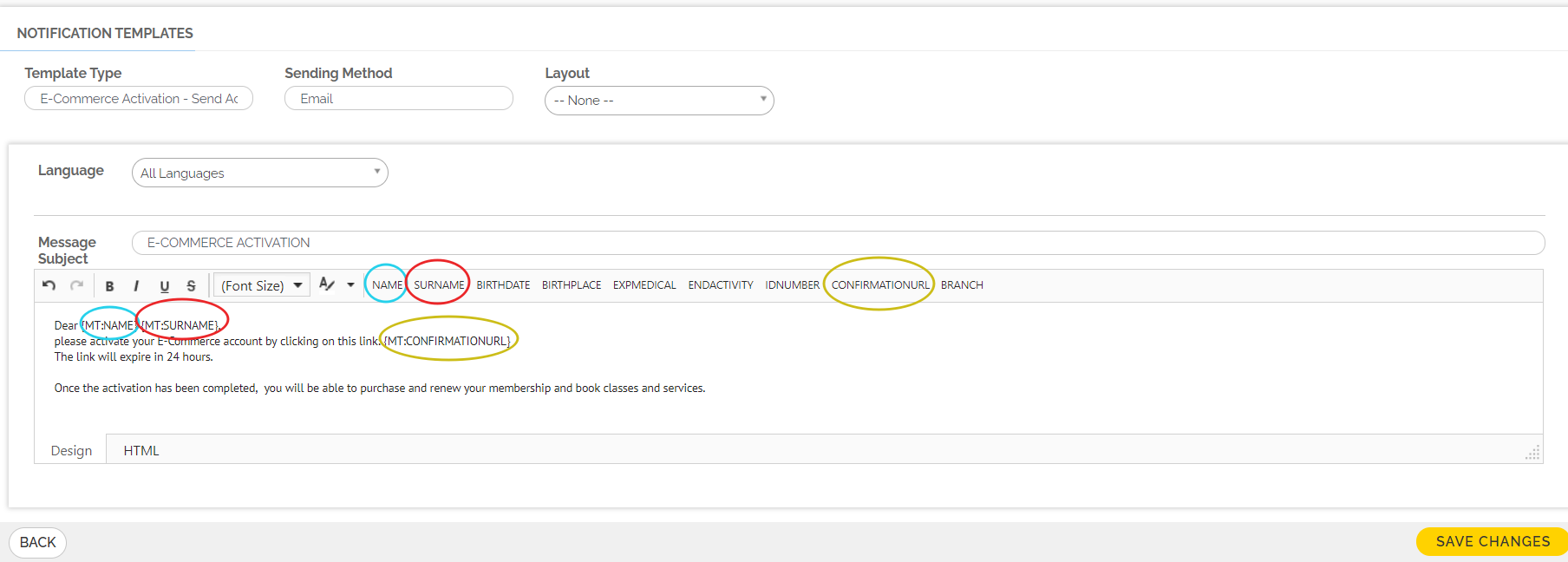Image resolution: width=1568 pixels, height=562 pixels.
Task: Open the font color dropdown arrow
Action: click(350, 284)
